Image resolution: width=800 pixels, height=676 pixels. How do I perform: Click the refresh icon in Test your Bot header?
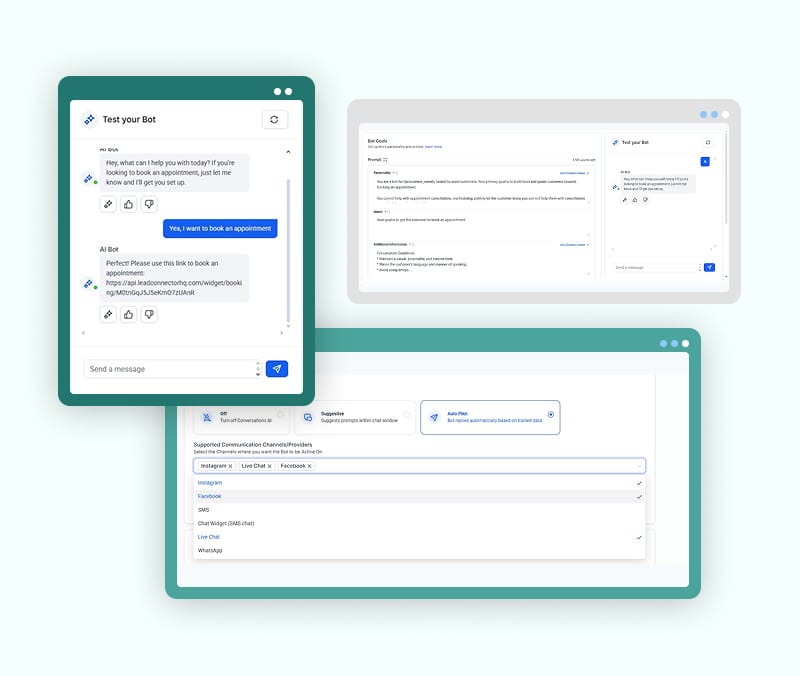coord(275,120)
